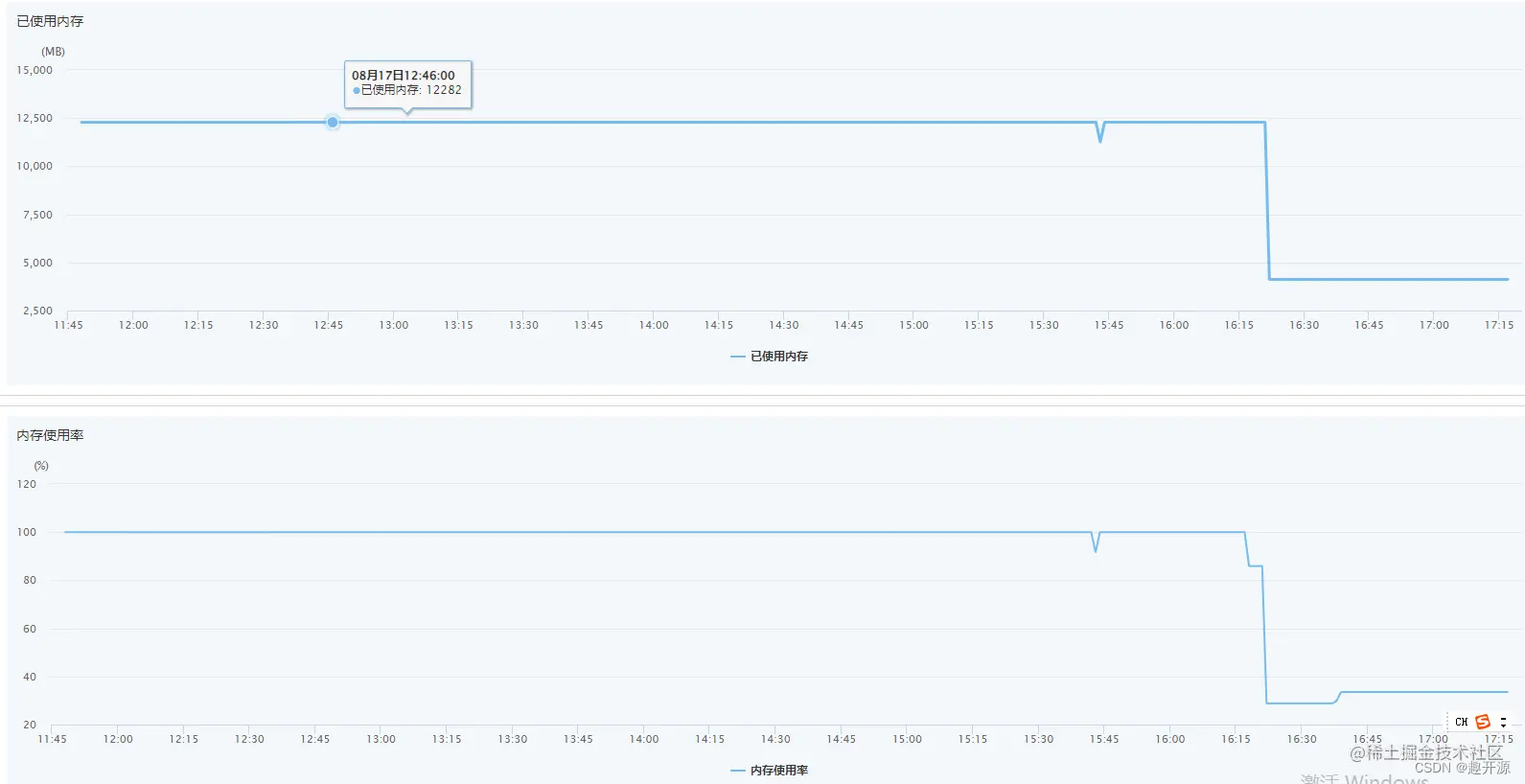Screen dimensions: 1525x784
Task: Click 12:00 on the memory usage rate axis
Action: pyautogui.click(x=118, y=739)
